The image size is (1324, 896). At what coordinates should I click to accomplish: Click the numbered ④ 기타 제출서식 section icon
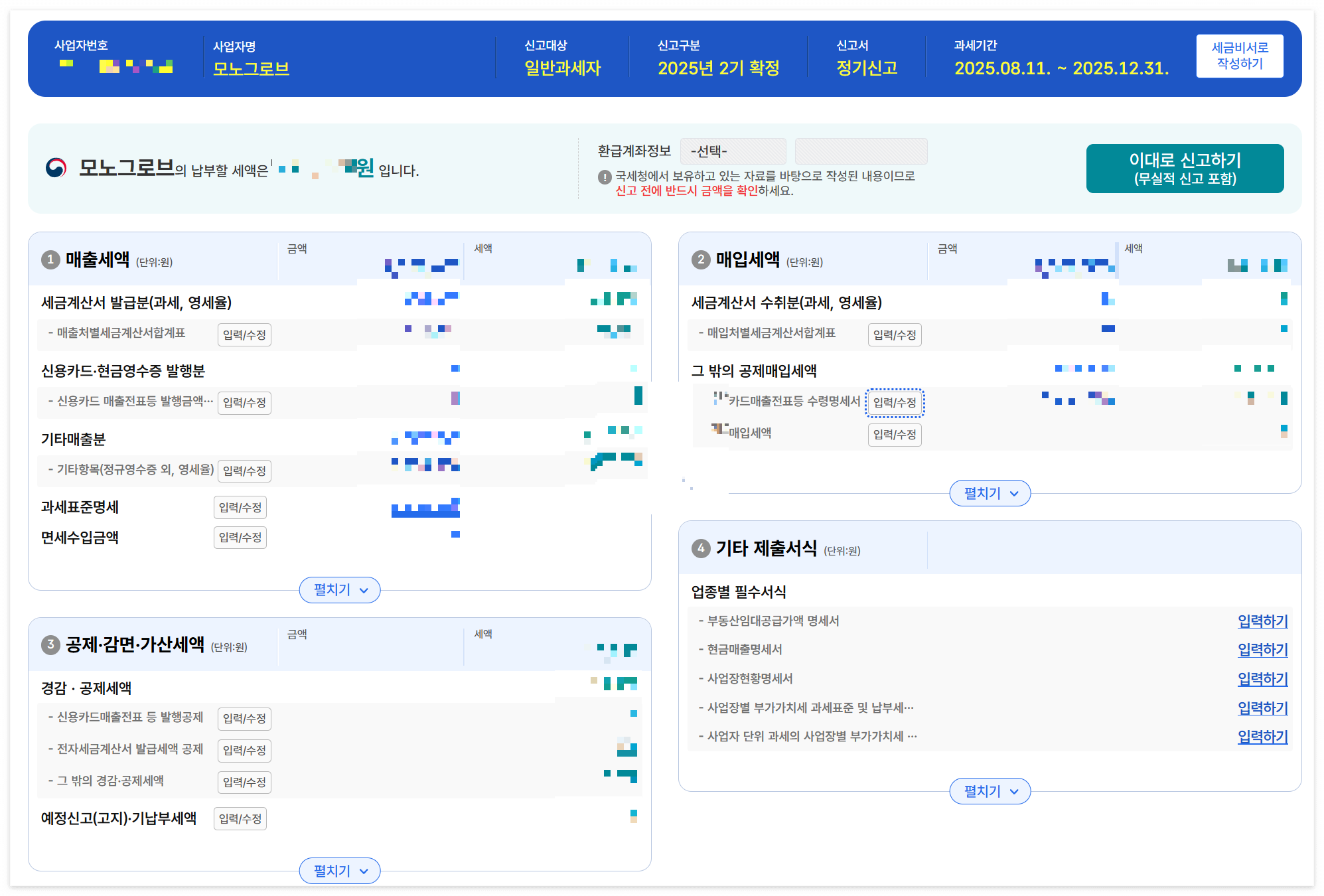coord(701,549)
